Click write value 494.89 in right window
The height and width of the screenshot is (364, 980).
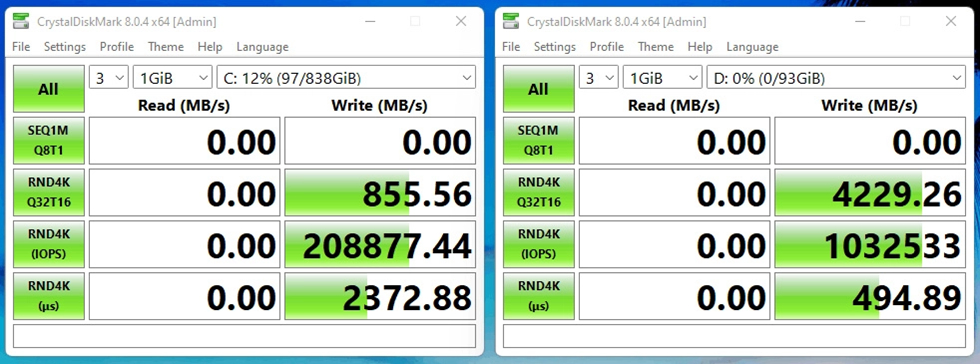(x=870, y=296)
